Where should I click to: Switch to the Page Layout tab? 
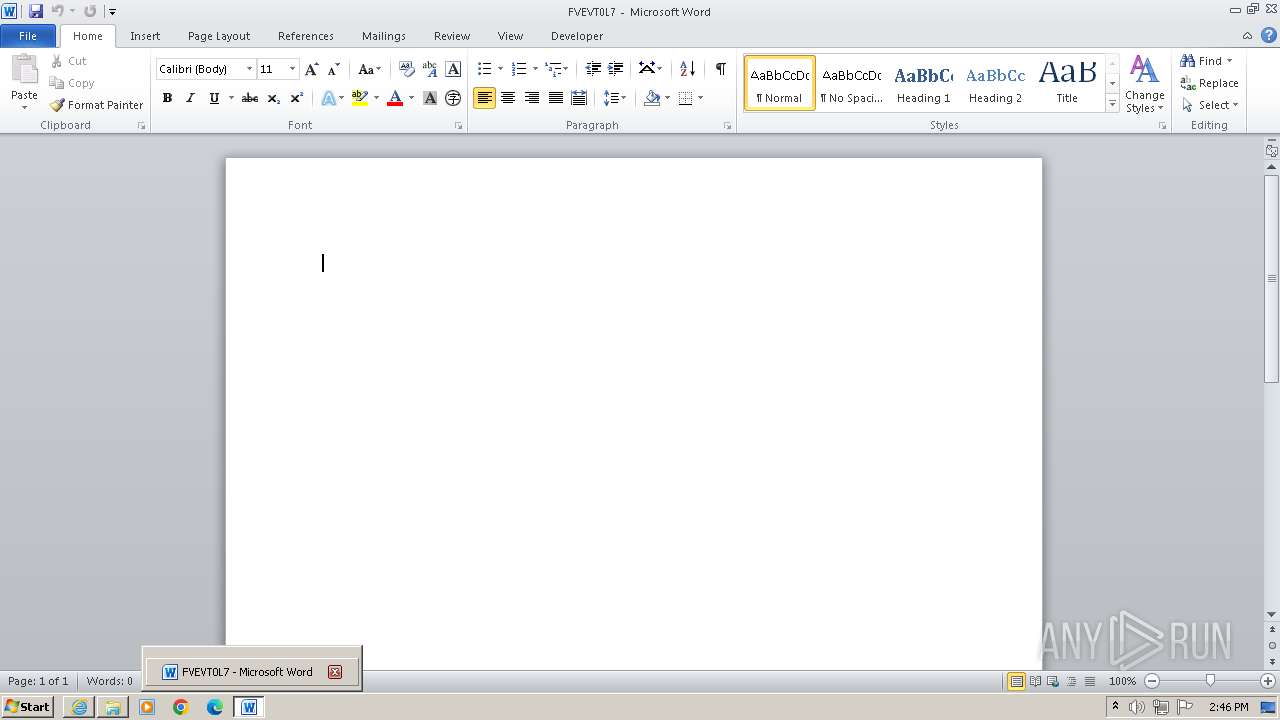(219, 36)
